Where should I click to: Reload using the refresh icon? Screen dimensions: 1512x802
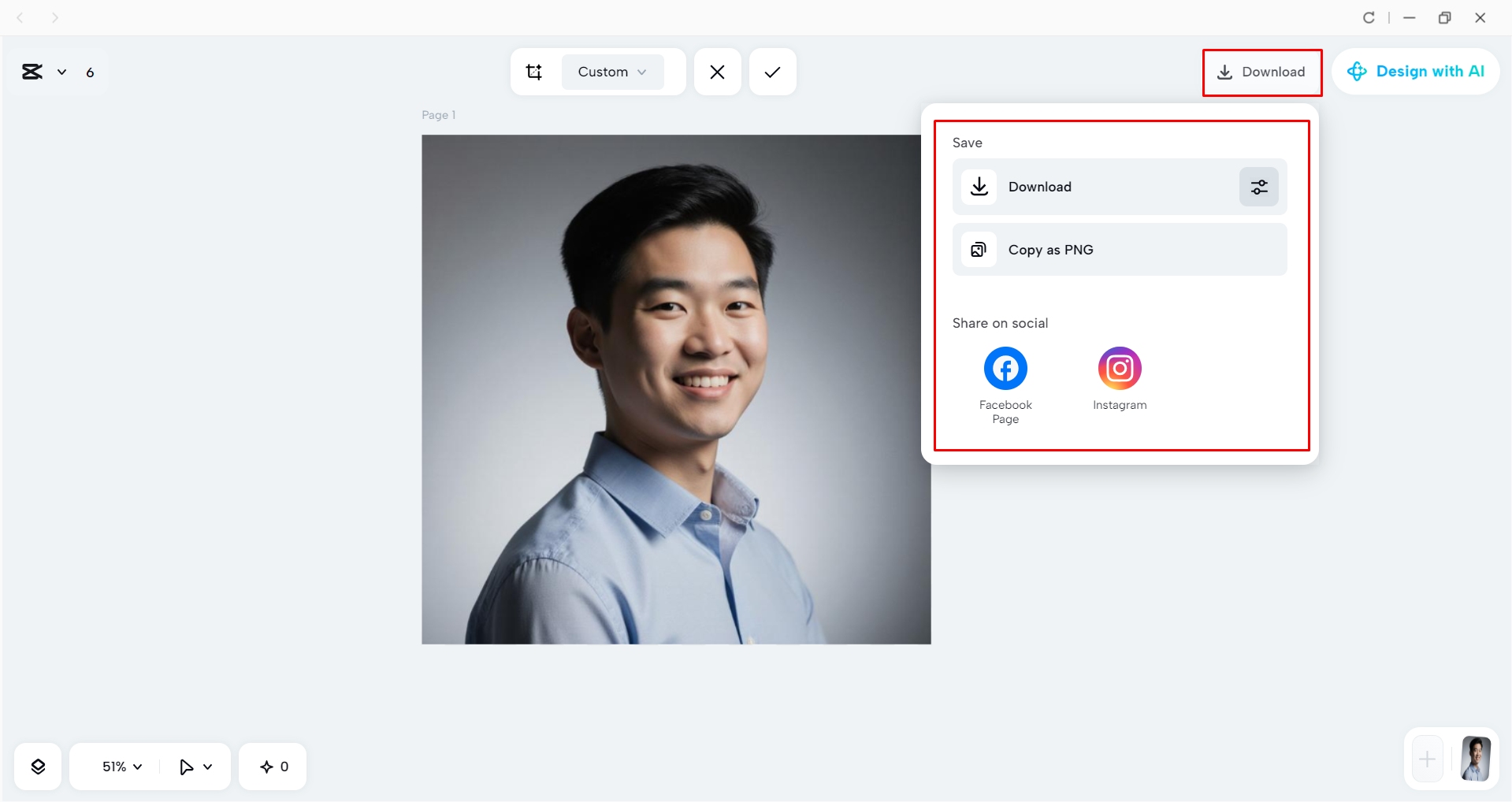(x=1369, y=17)
